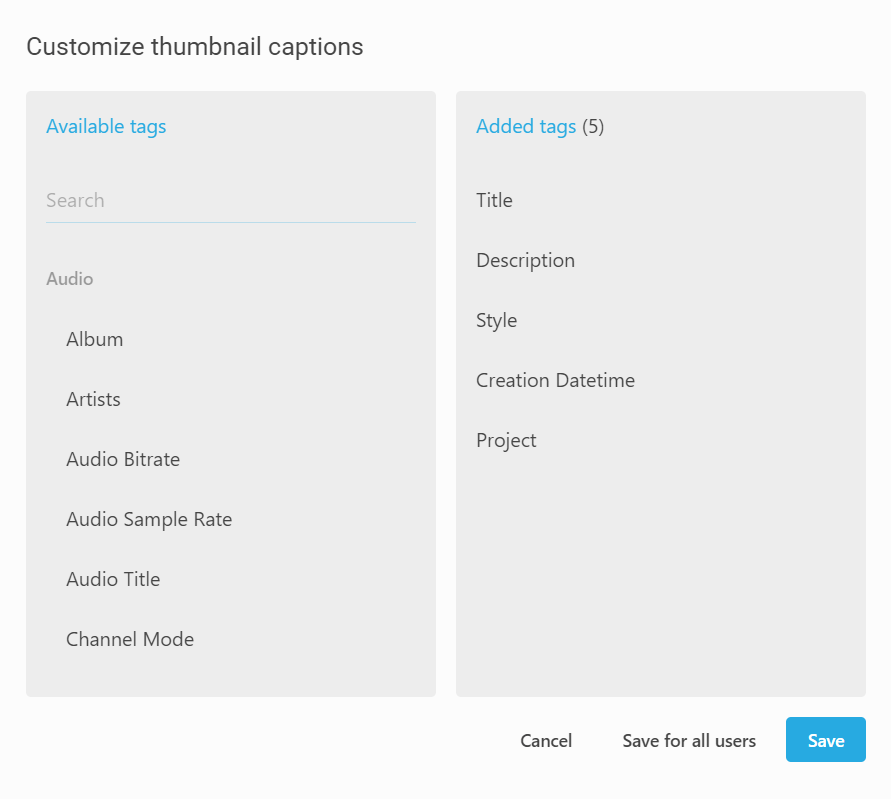The height and width of the screenshot is (799, 891).
Task: Click Save for all users
Action: click(689, 741)
